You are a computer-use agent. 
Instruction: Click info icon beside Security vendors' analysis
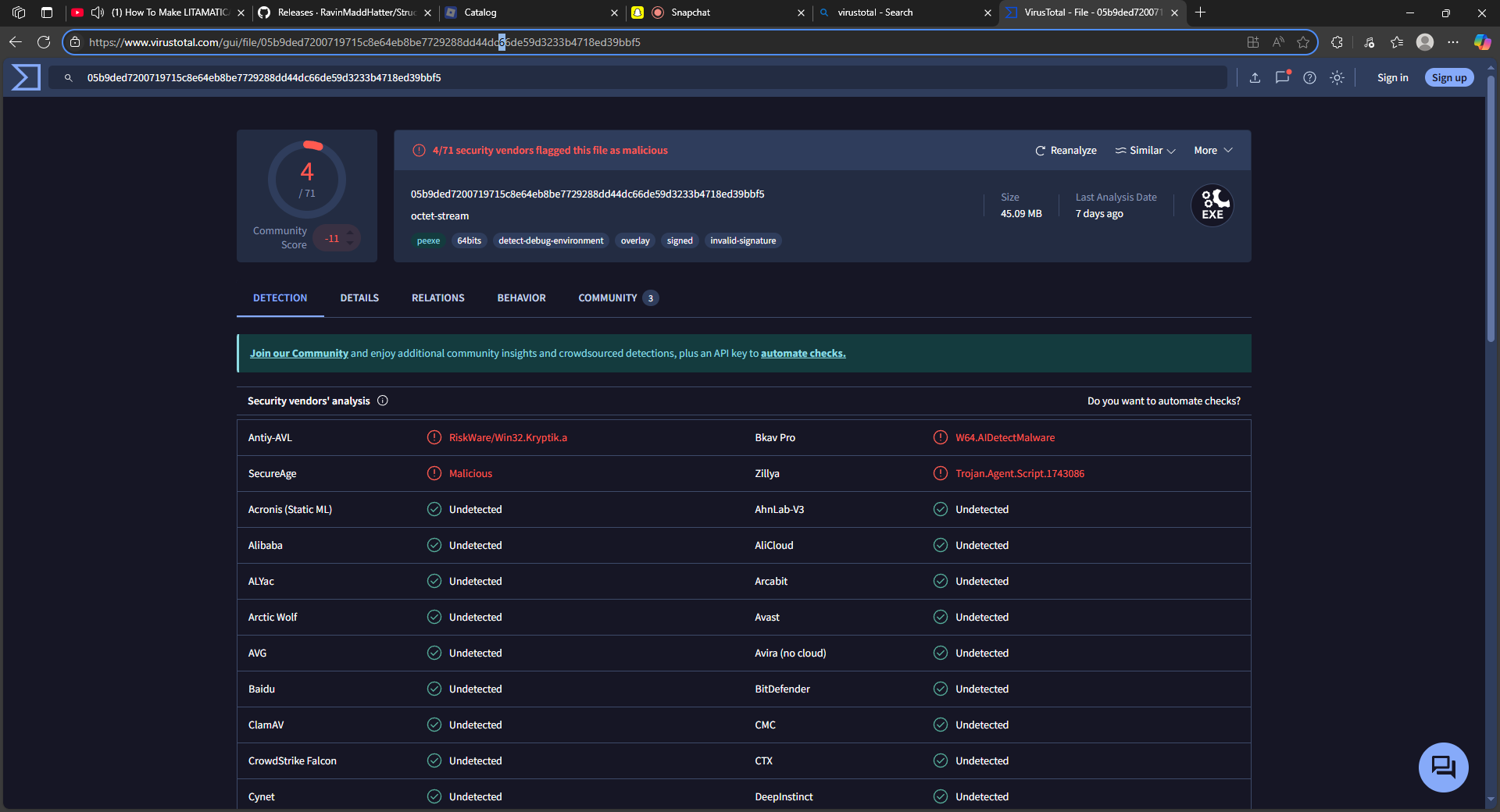[383, 401]
